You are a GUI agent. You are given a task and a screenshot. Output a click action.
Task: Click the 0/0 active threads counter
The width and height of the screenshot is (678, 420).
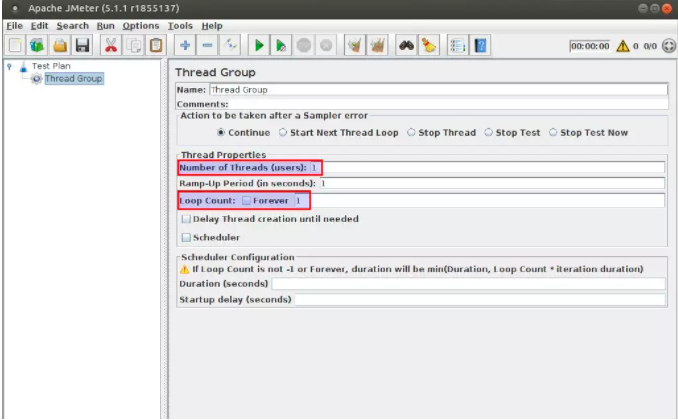650,46
